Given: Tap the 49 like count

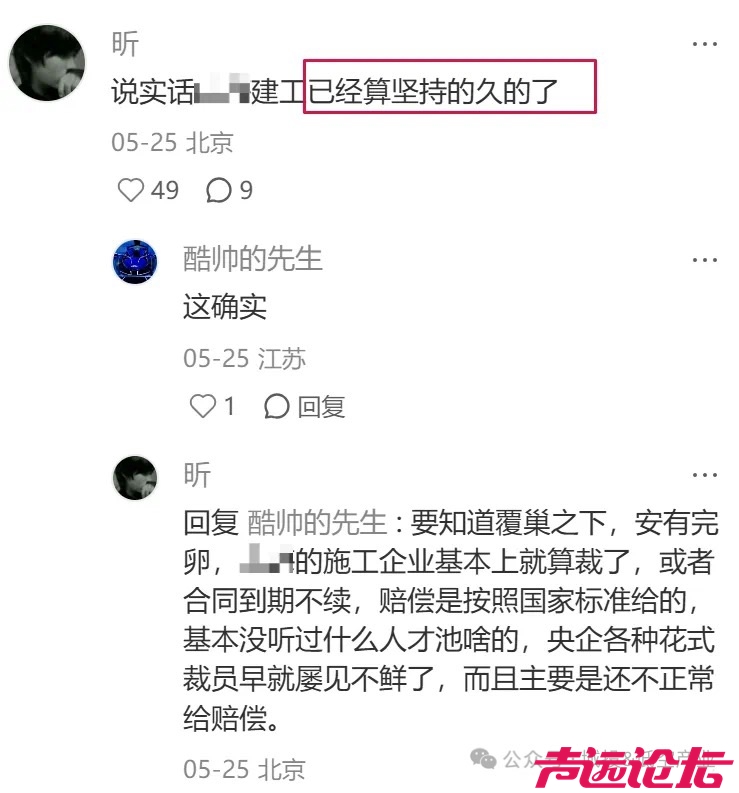Looking at the screenshot, I should coord(165,191).
